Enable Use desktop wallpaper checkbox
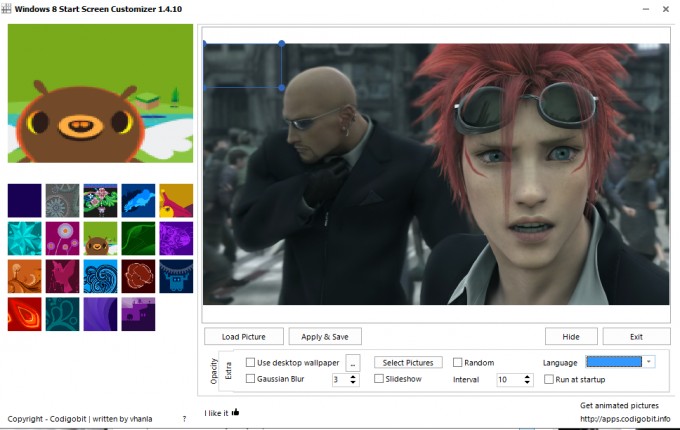 [x=250, y=362]
